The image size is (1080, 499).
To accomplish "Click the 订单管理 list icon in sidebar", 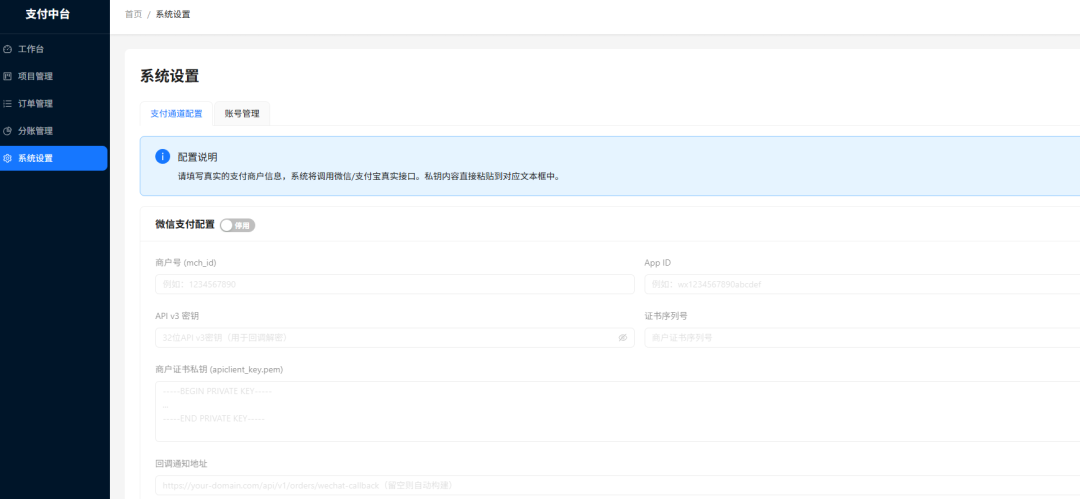I will (8, 103).
